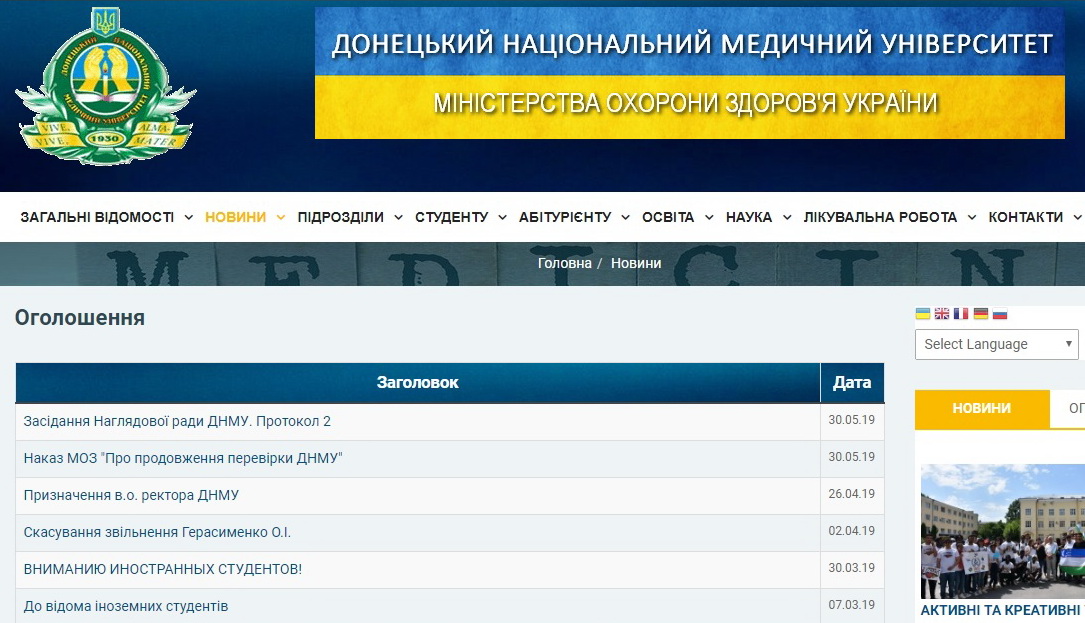The height and width of the screenshot is (623, 1085).
Task: Click date 26.04.19 in the table
Action: [x=852, y=494]
